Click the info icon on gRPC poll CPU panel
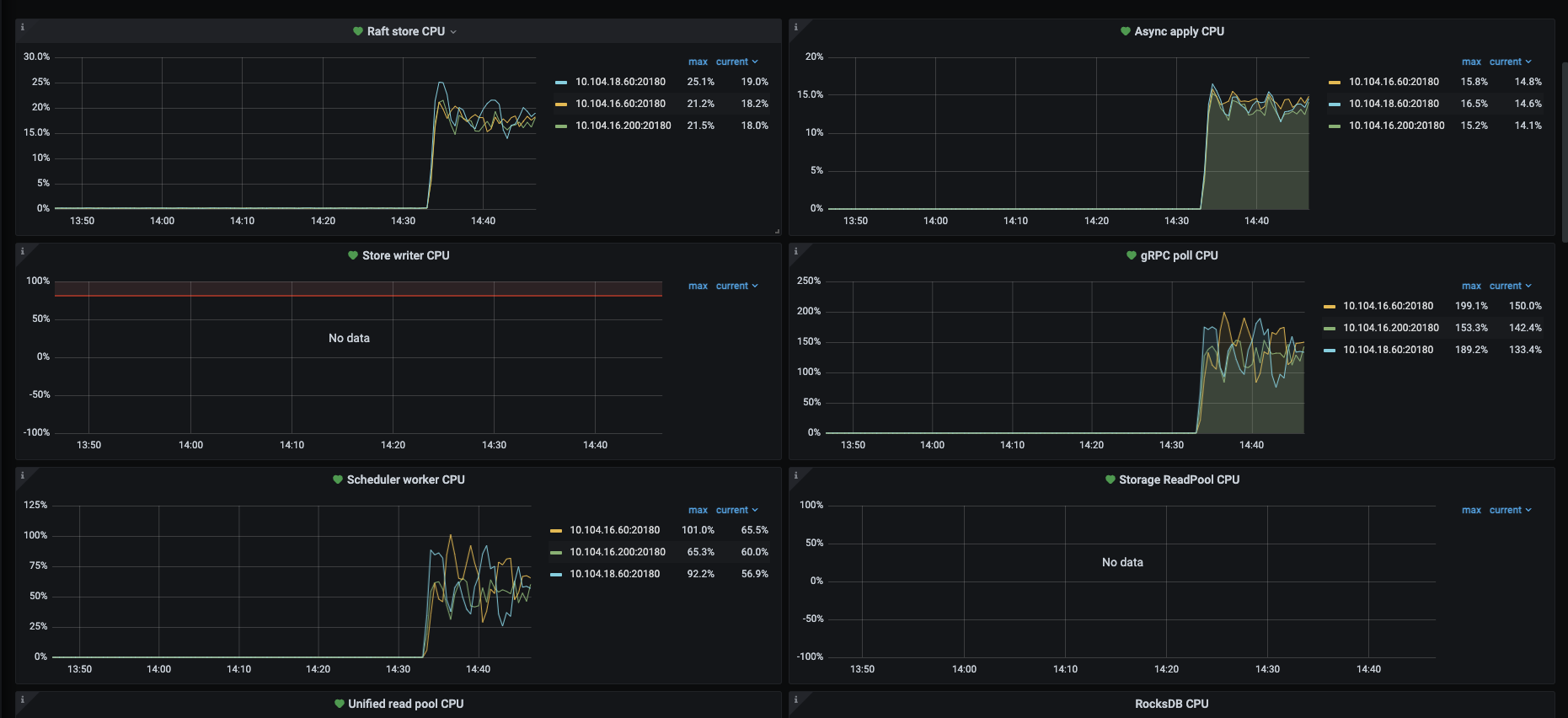1568x718 pixels. (796, 252)
